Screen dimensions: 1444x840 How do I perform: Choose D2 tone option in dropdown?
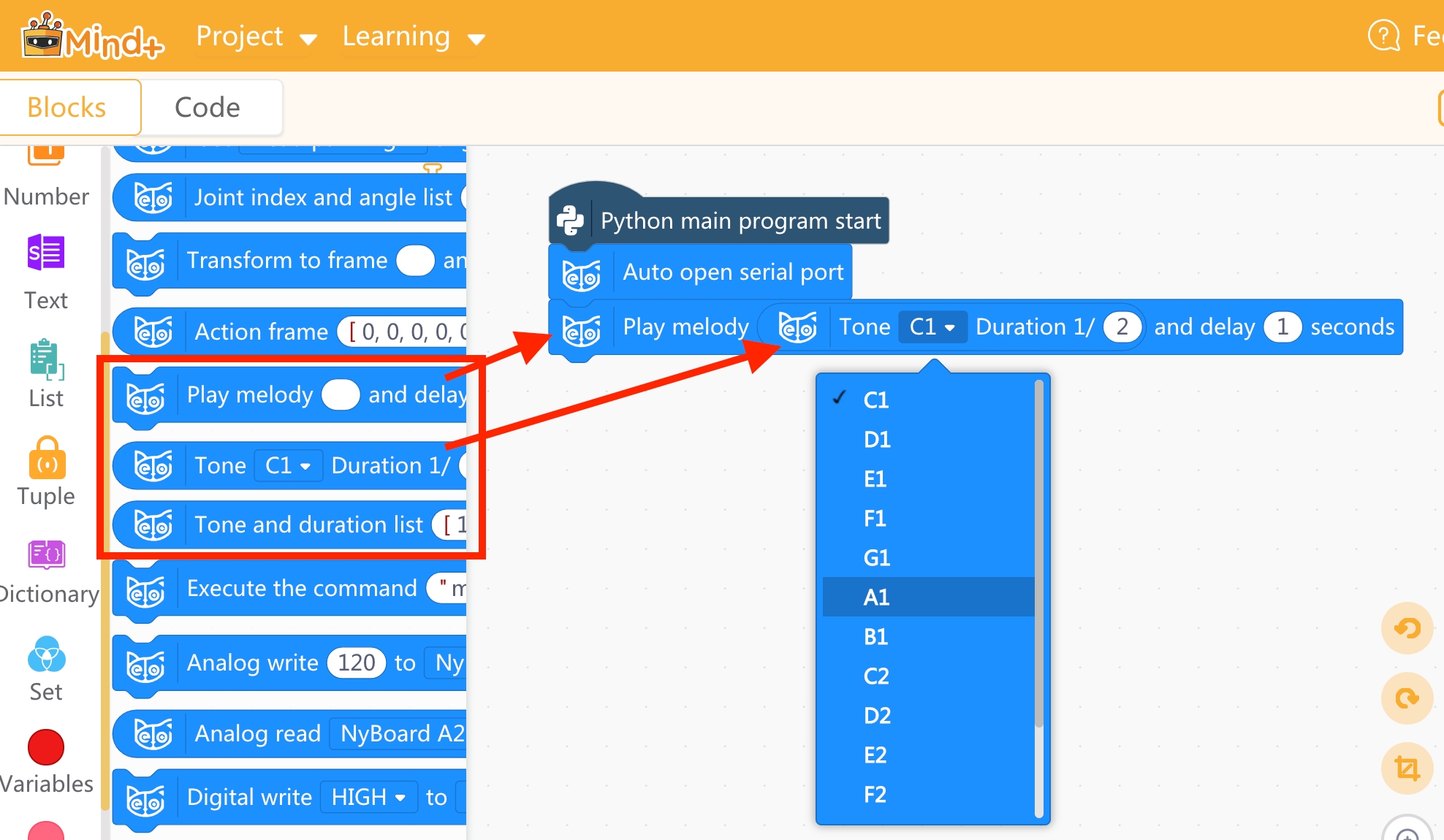pos(877,716)
